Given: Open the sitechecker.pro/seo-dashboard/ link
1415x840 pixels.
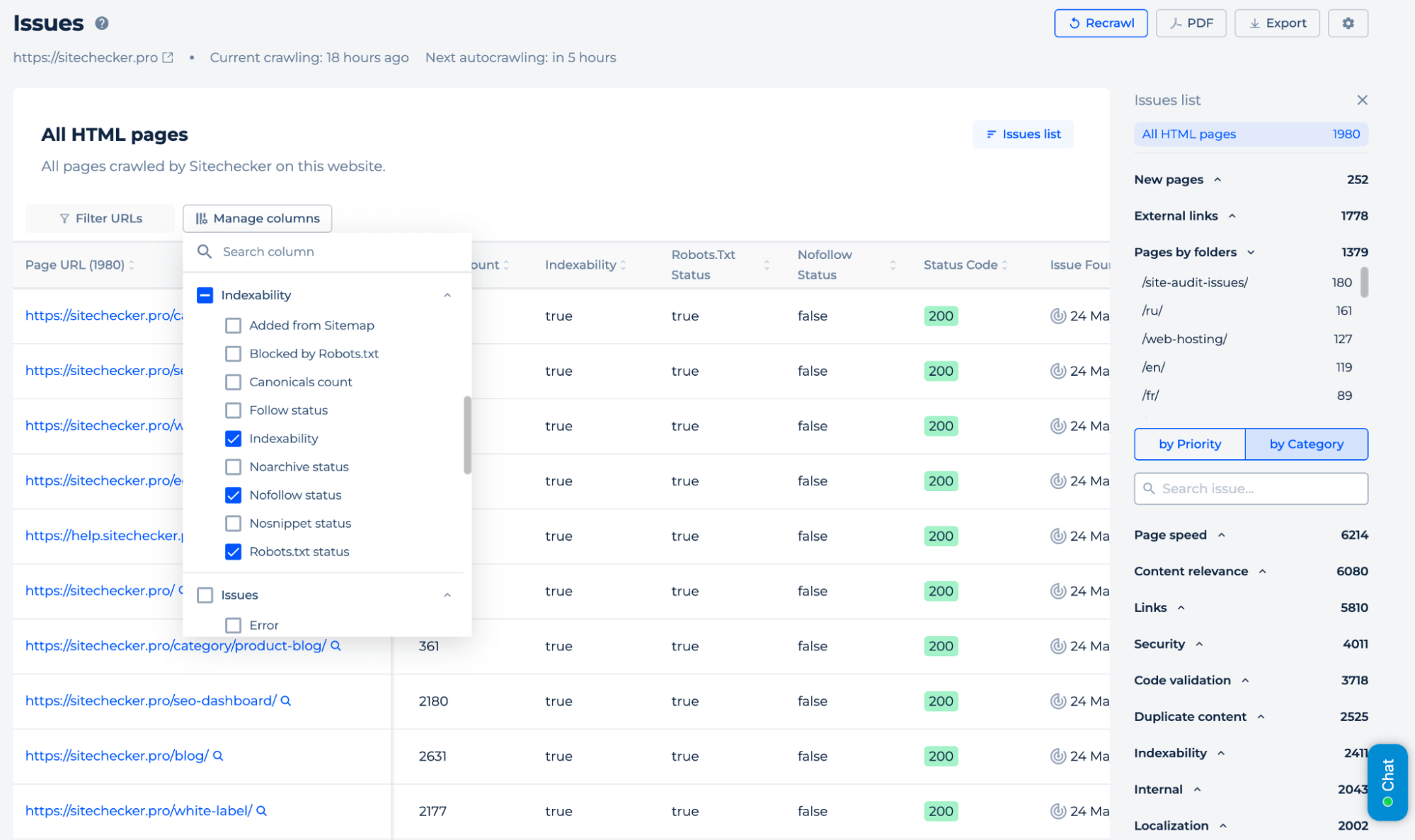Looking at the screenshot, I should point(151,701).
